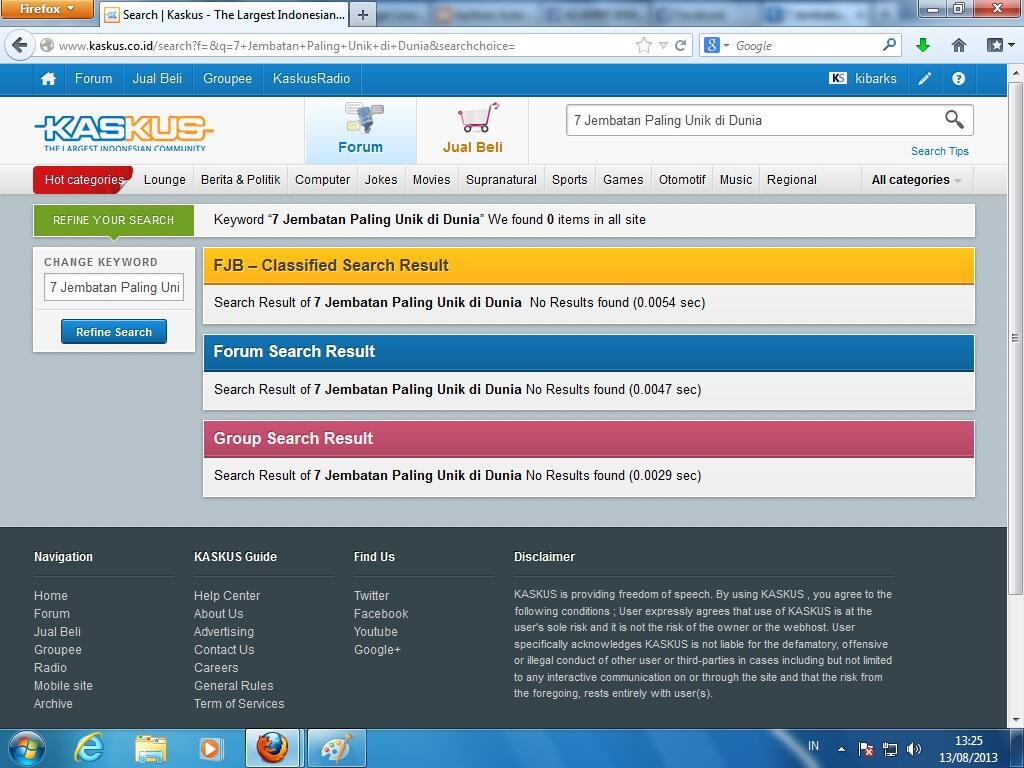Open Jual Beli in top blue navigation
1024x768 pixels.
[x=157, y=78]
